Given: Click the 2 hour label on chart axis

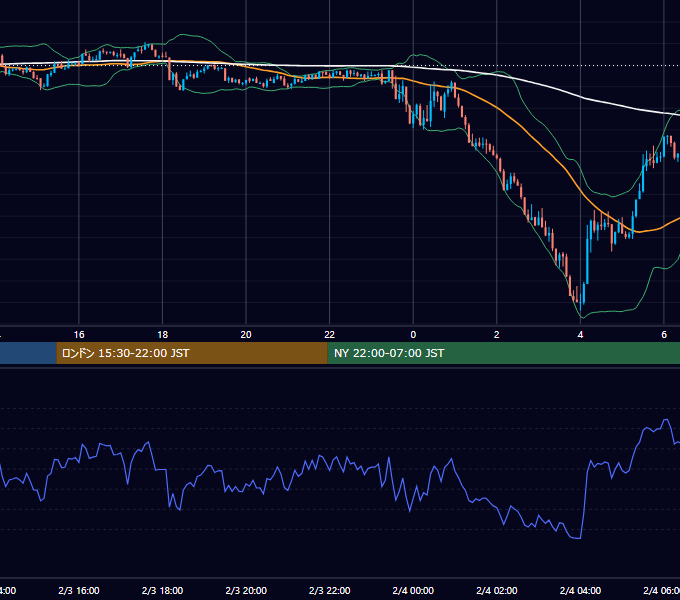Looking at the screenshot, I should (x=497, y=335).
